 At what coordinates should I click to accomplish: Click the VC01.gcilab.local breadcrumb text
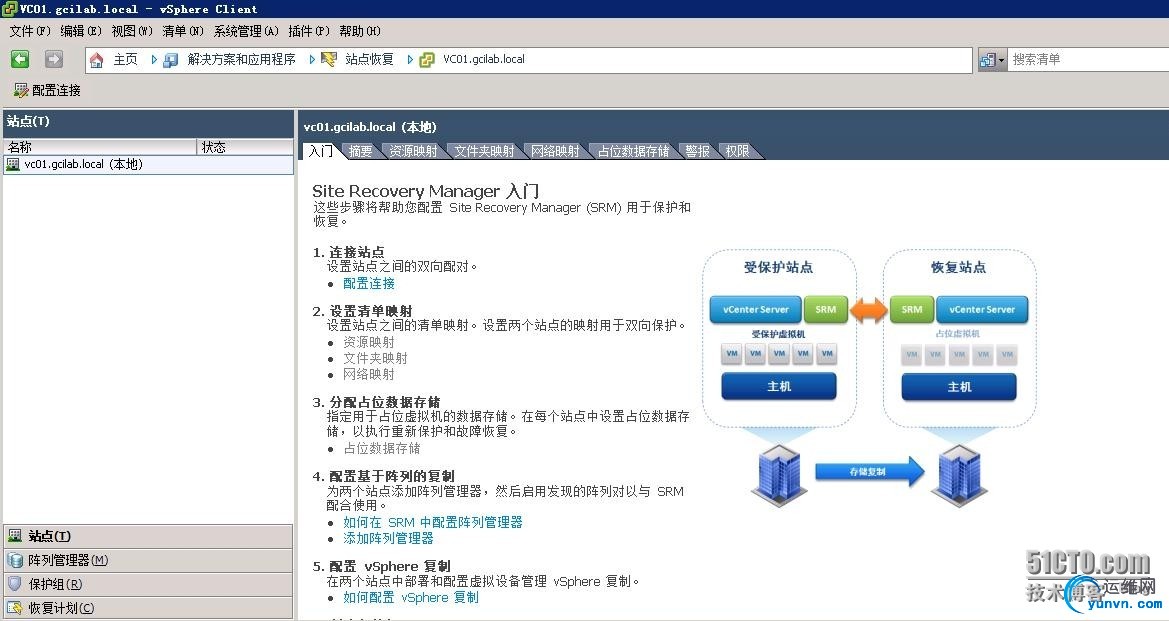click(x=484, y=60)
